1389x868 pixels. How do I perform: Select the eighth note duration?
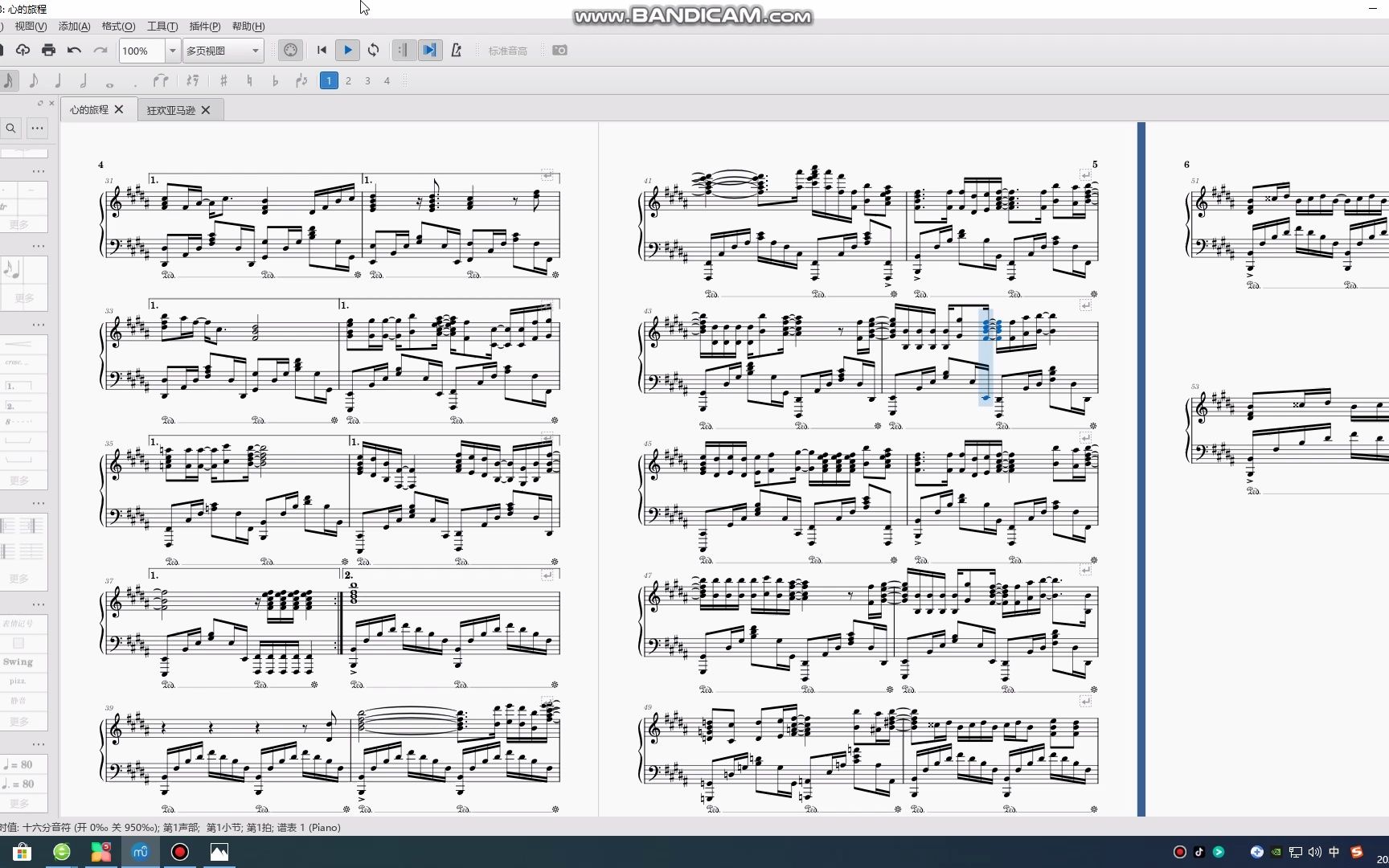(x=33, y=80)
